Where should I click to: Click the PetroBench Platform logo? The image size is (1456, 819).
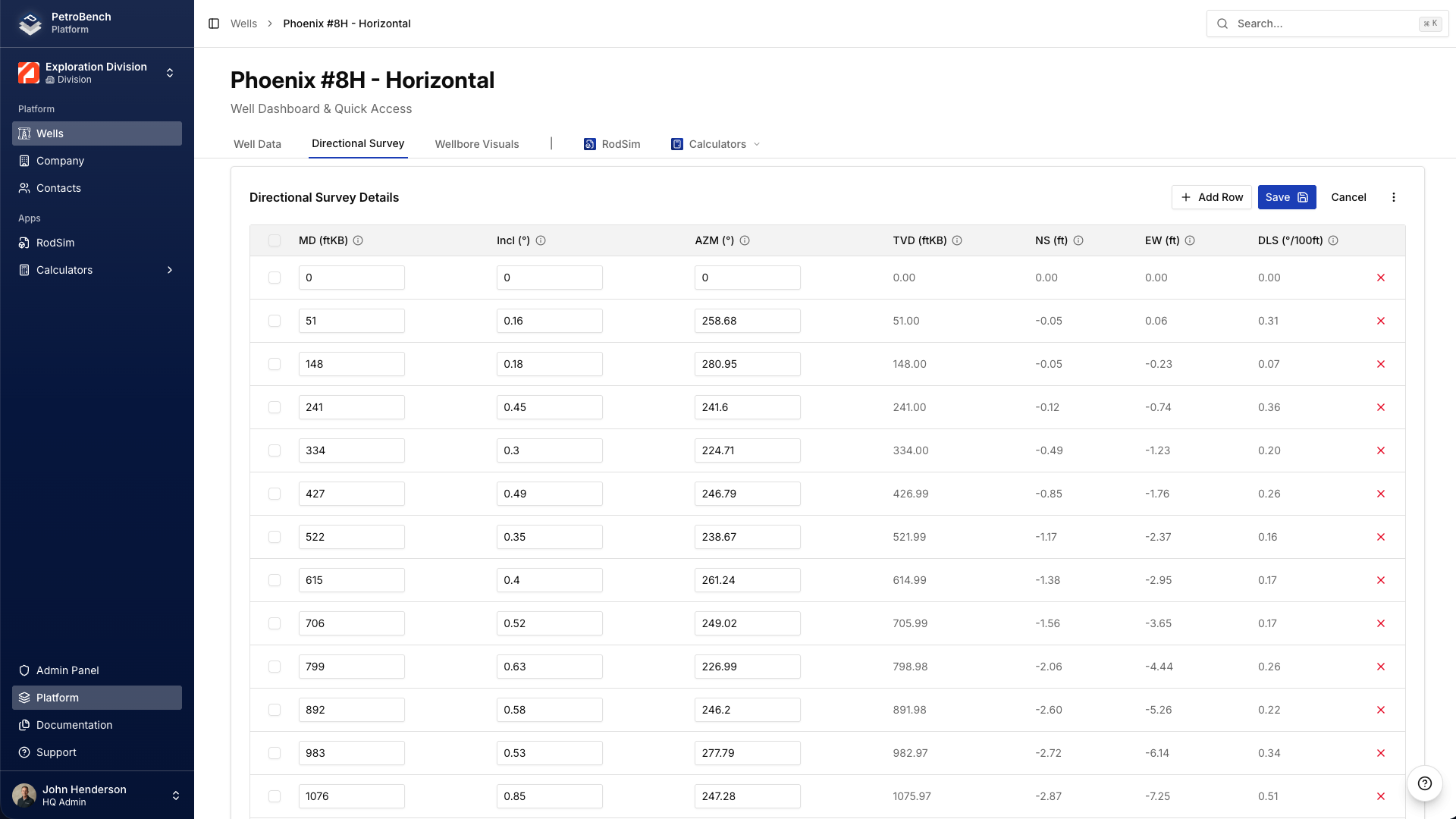[30, 24]
